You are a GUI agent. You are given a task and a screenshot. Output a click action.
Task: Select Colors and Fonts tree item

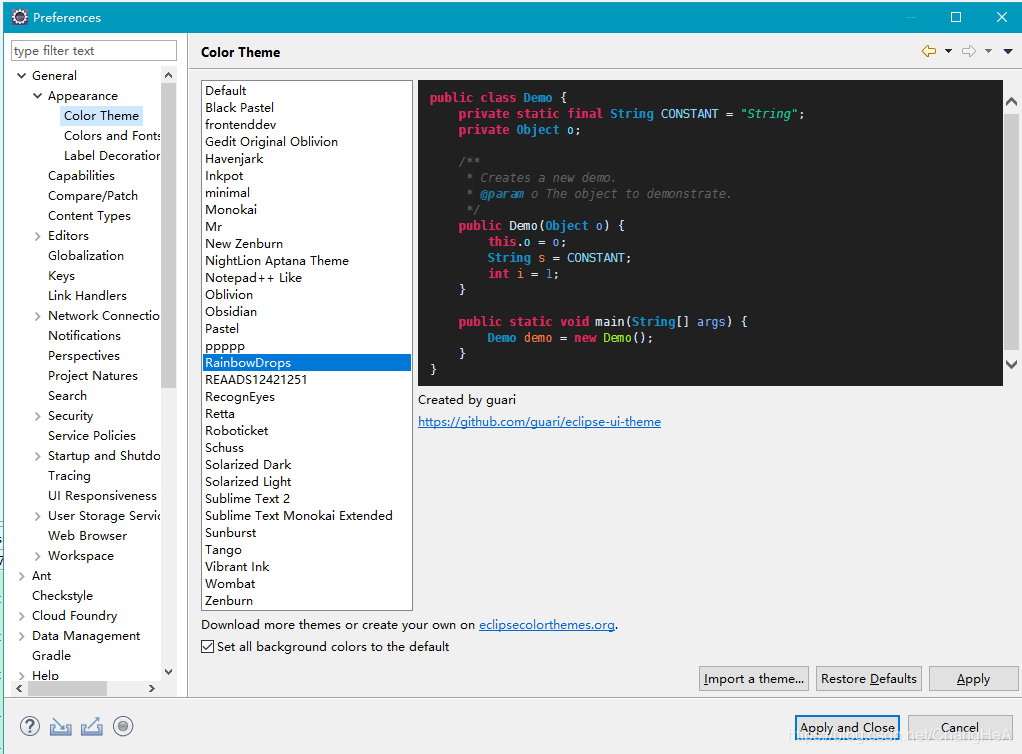point(111,136)
